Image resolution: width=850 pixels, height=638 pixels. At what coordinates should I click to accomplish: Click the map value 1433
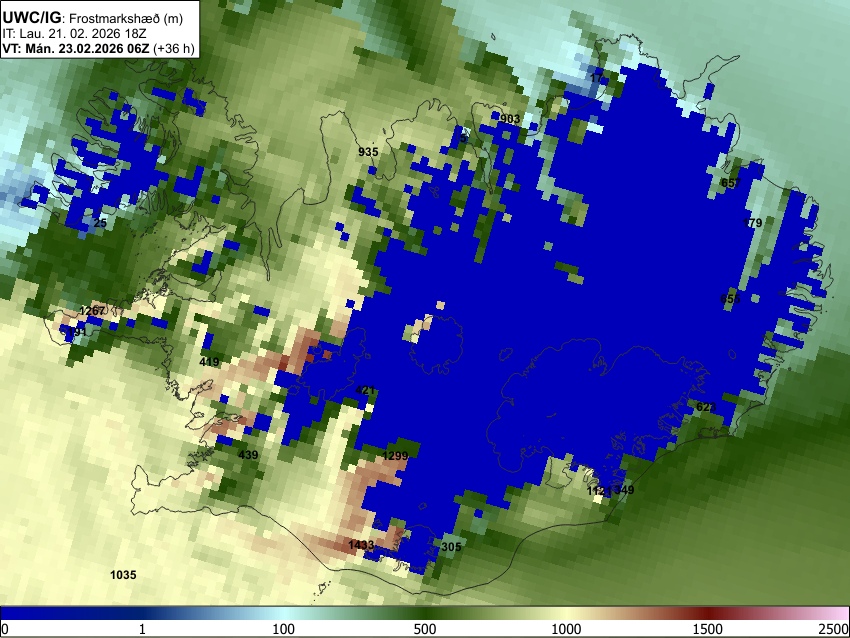click(362, 544)
